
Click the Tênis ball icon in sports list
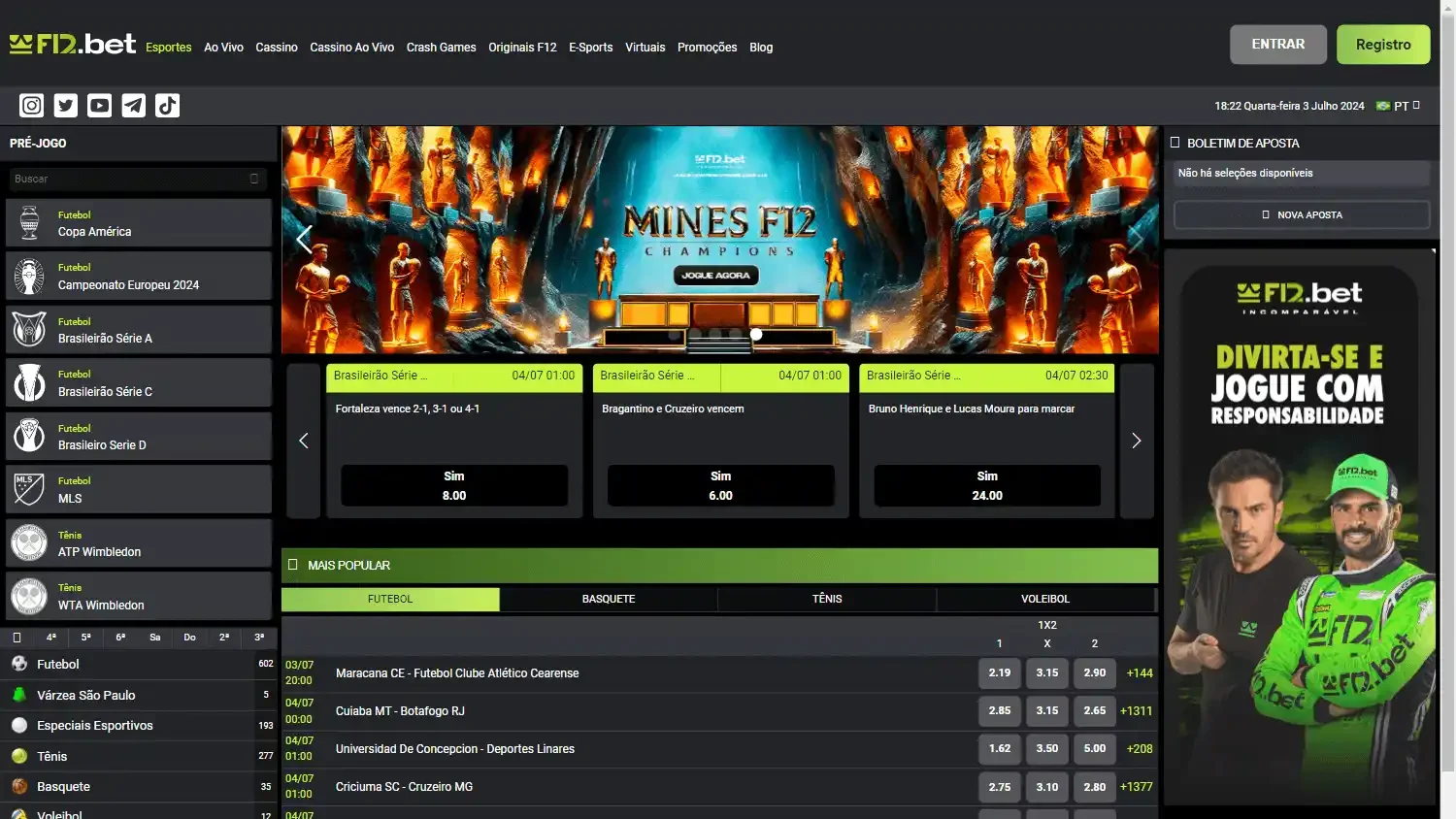point(19,756)
